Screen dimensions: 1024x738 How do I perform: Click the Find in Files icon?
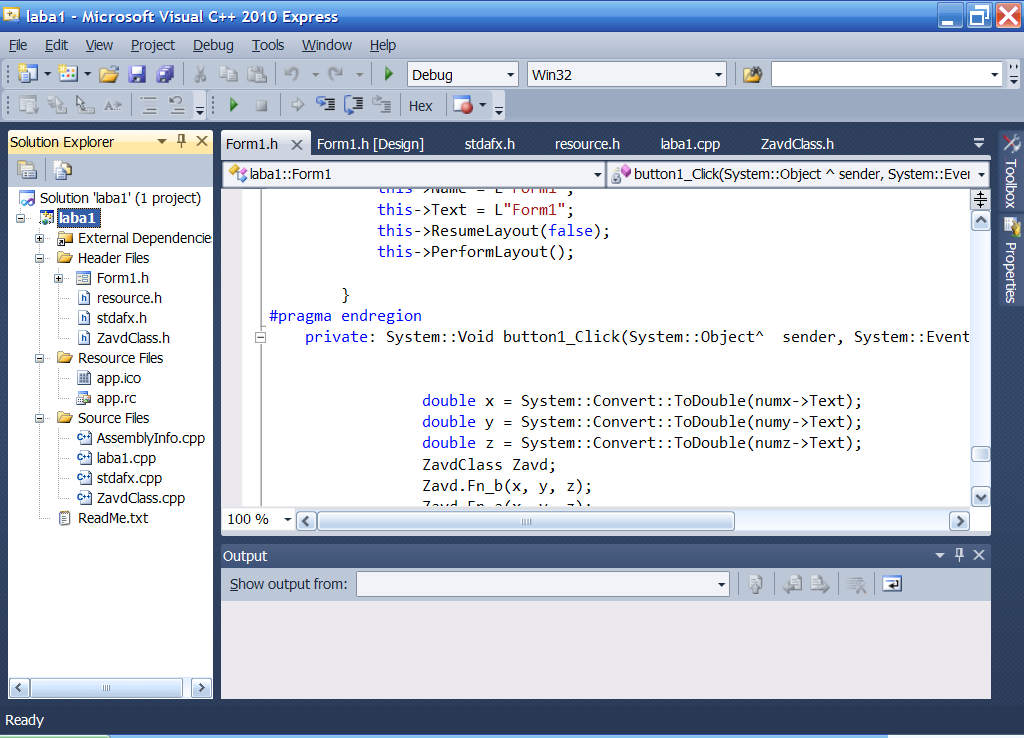[x=752, y=74]
